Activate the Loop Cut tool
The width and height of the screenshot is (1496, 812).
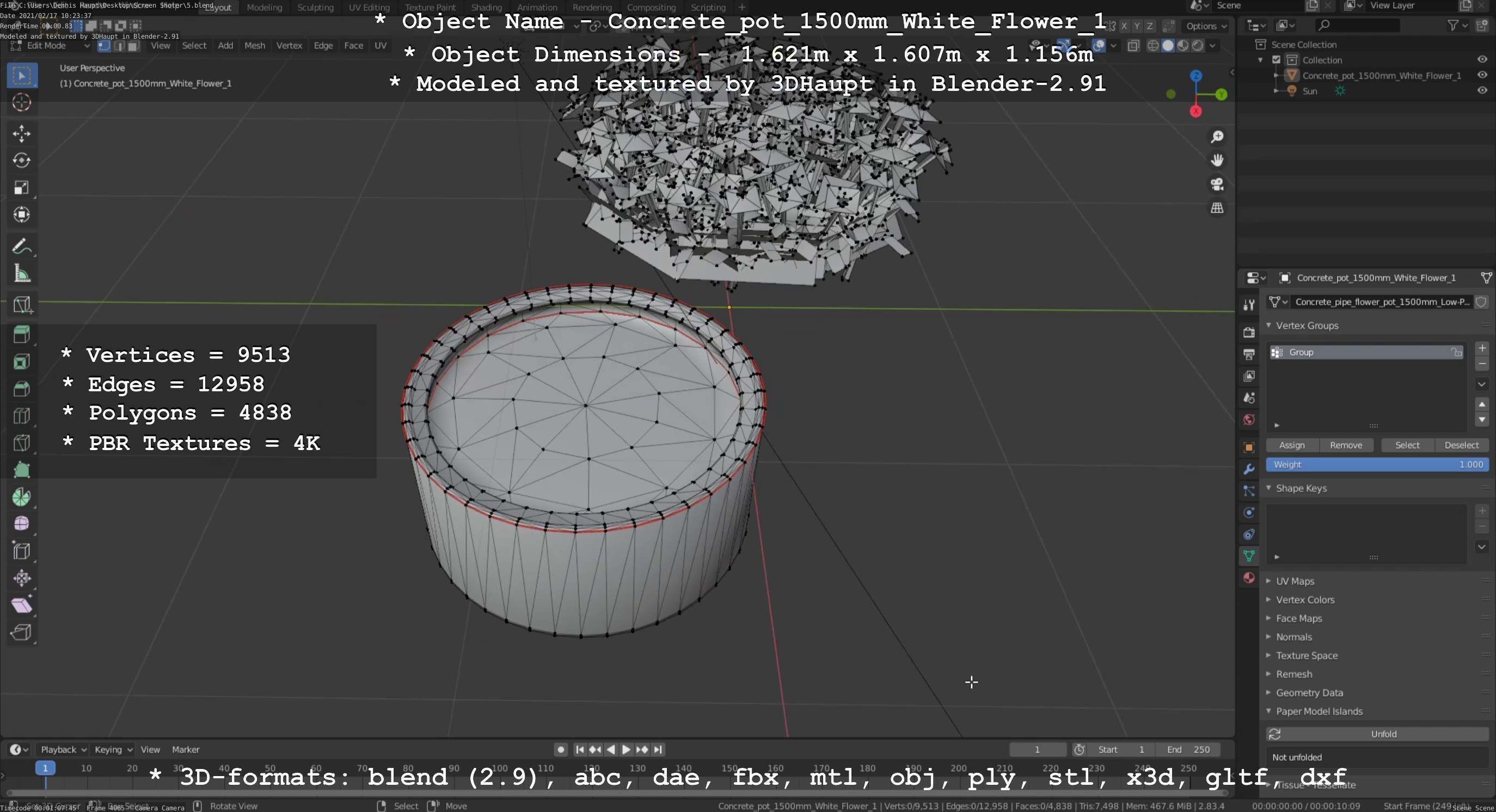[x=21, y=416]
